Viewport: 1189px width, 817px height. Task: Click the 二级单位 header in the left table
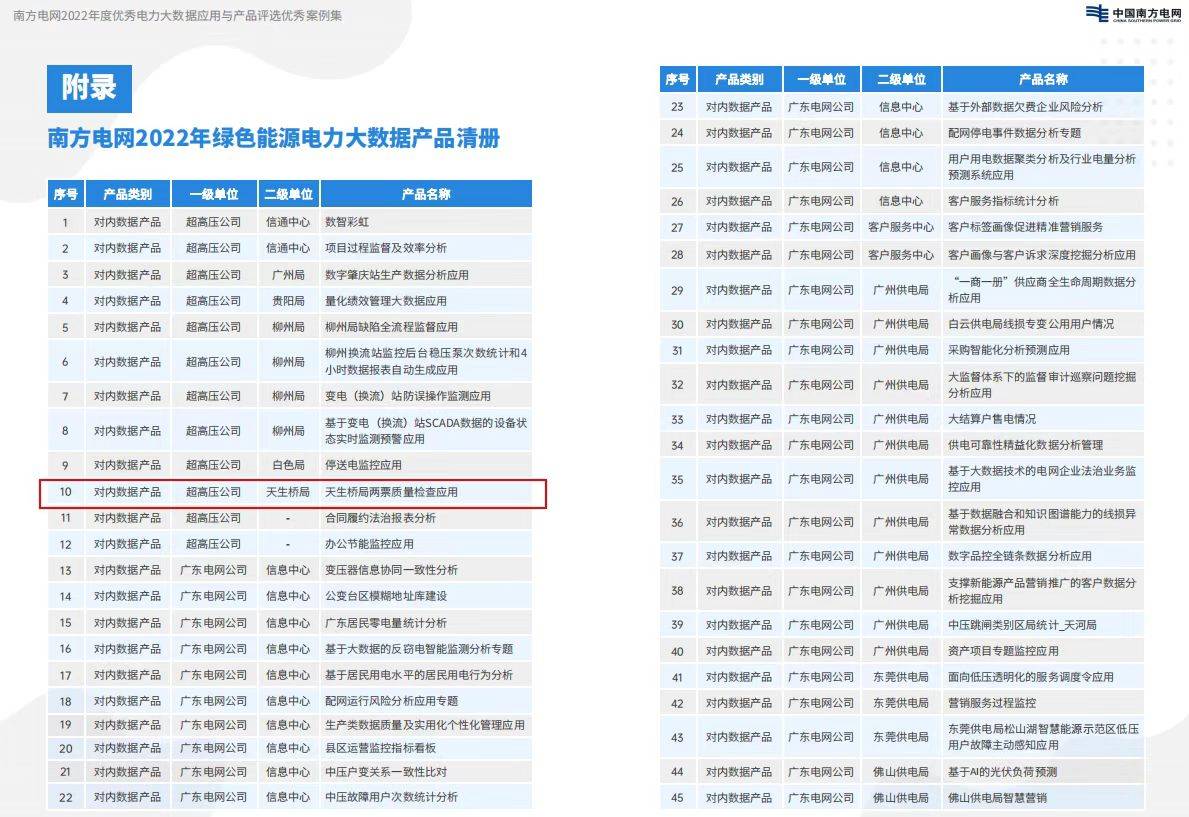coord(288,194)
